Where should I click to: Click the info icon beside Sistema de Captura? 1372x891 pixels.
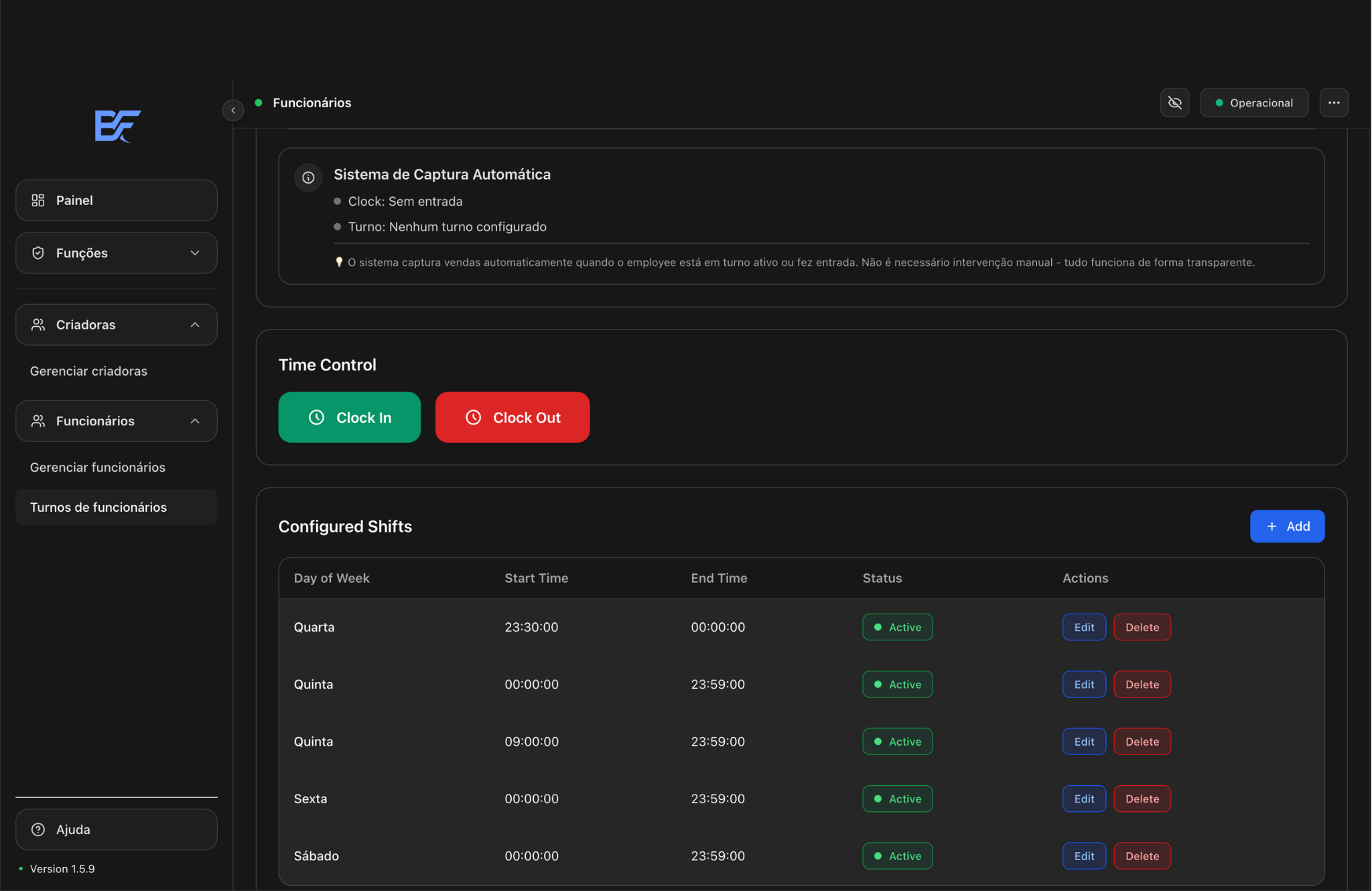coord(308,178)
